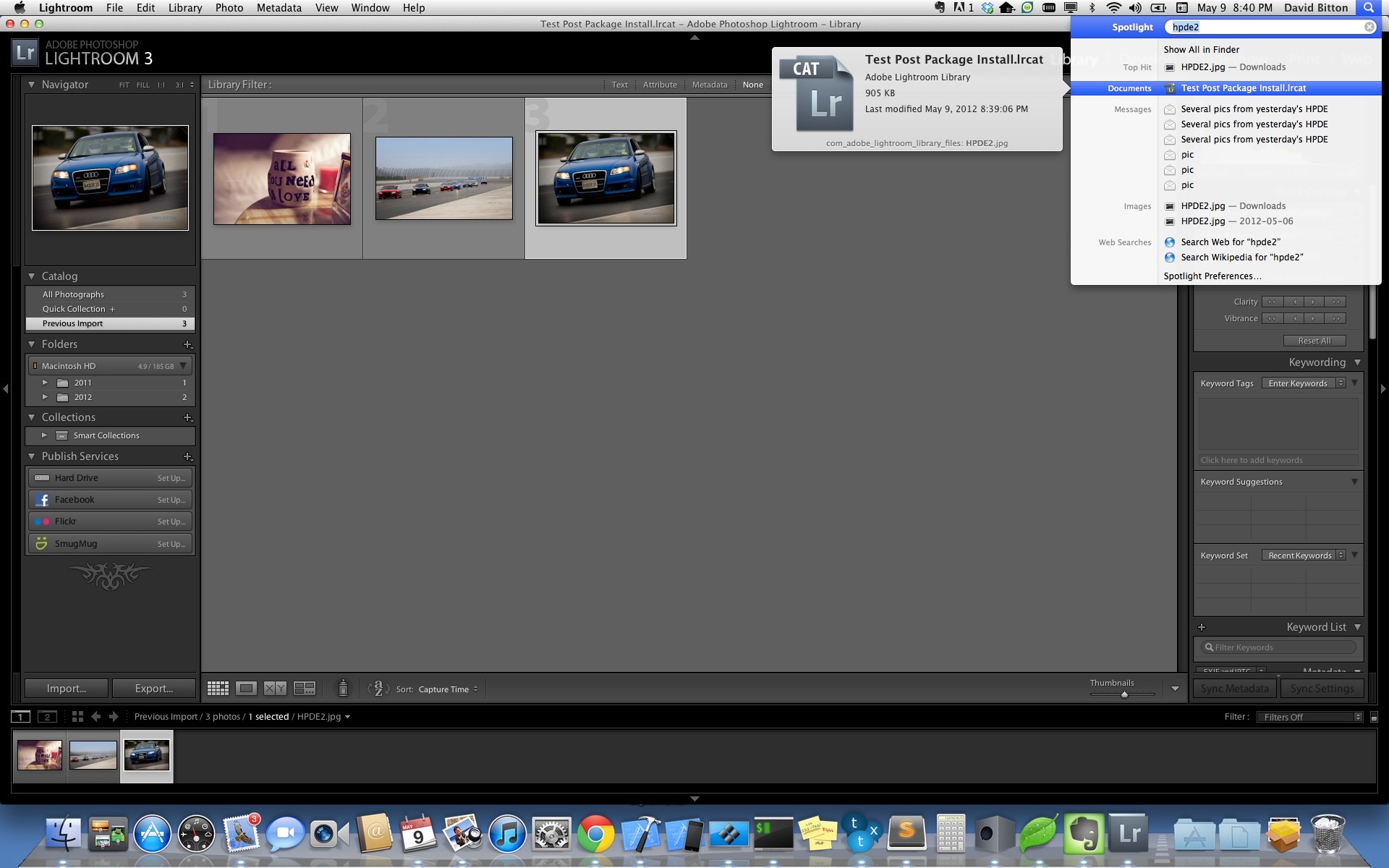This screenshot has width=1389, height=868.
Task: Click the Export button
Action: pos(153,688)
